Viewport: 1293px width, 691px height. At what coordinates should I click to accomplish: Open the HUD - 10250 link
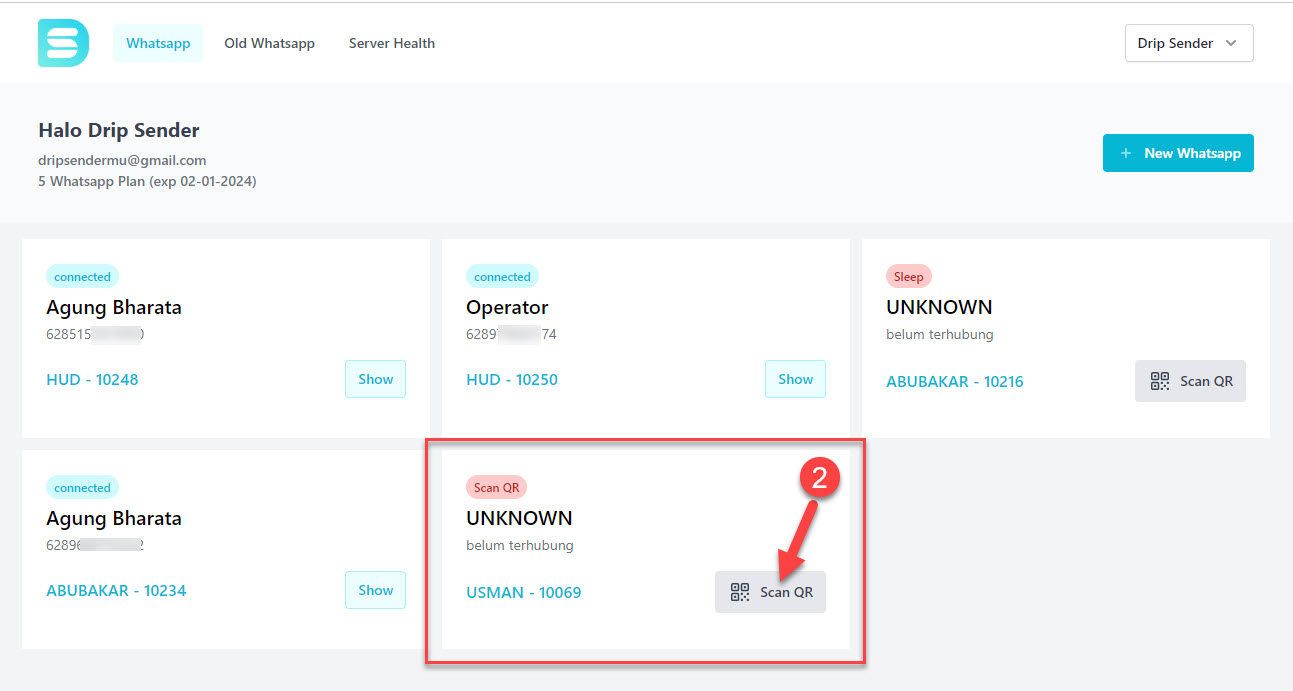(512, 380)
